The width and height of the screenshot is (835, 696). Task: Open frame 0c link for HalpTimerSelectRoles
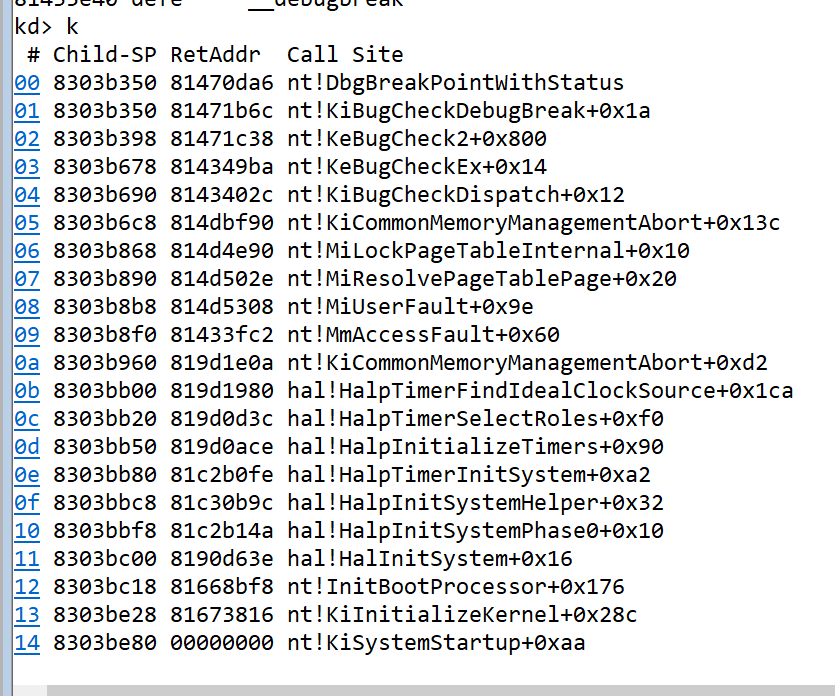[27, 419]
